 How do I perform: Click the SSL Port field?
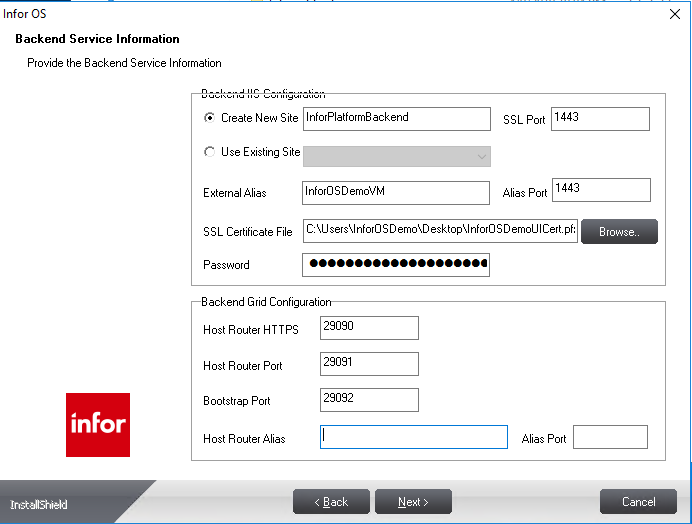[x=600, y=119]
